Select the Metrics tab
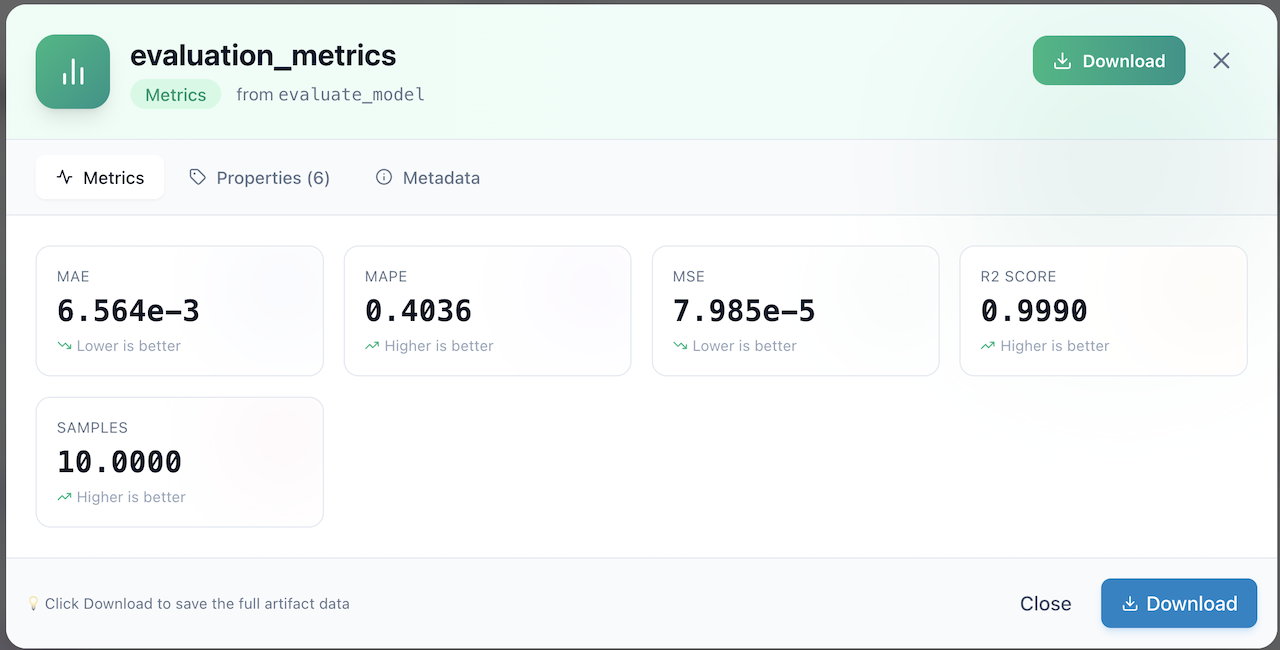This screenshot has width=1280, height=650. coord(99,177)
